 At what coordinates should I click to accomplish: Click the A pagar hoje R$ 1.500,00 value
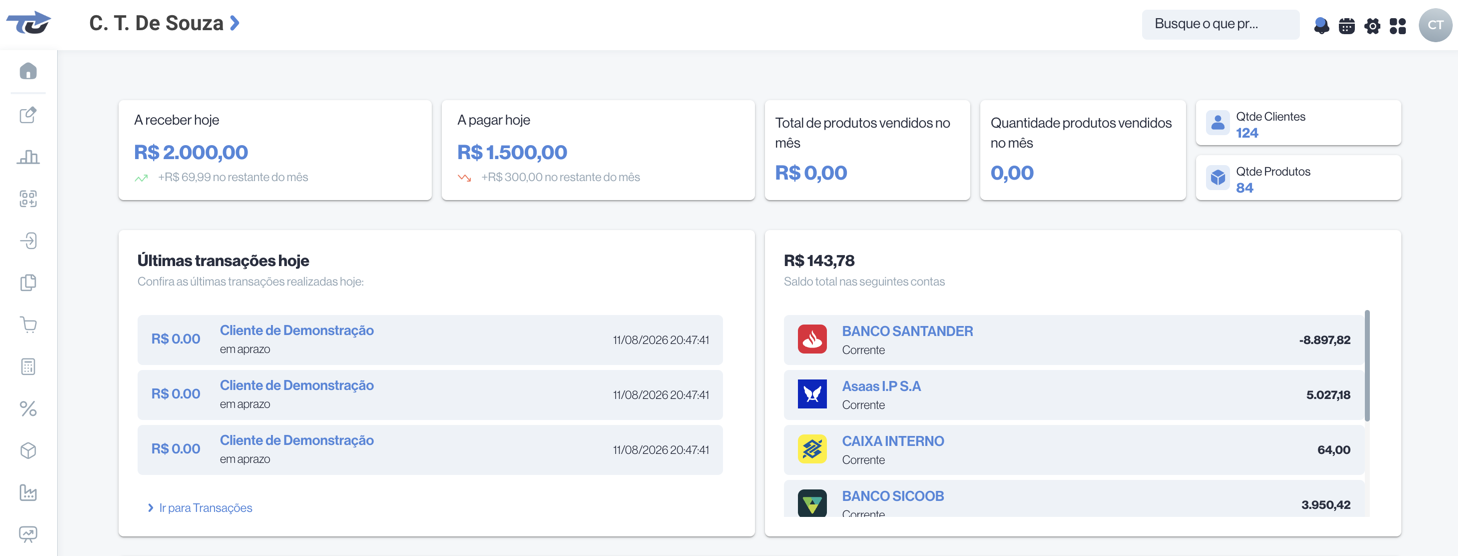[512, 152]
